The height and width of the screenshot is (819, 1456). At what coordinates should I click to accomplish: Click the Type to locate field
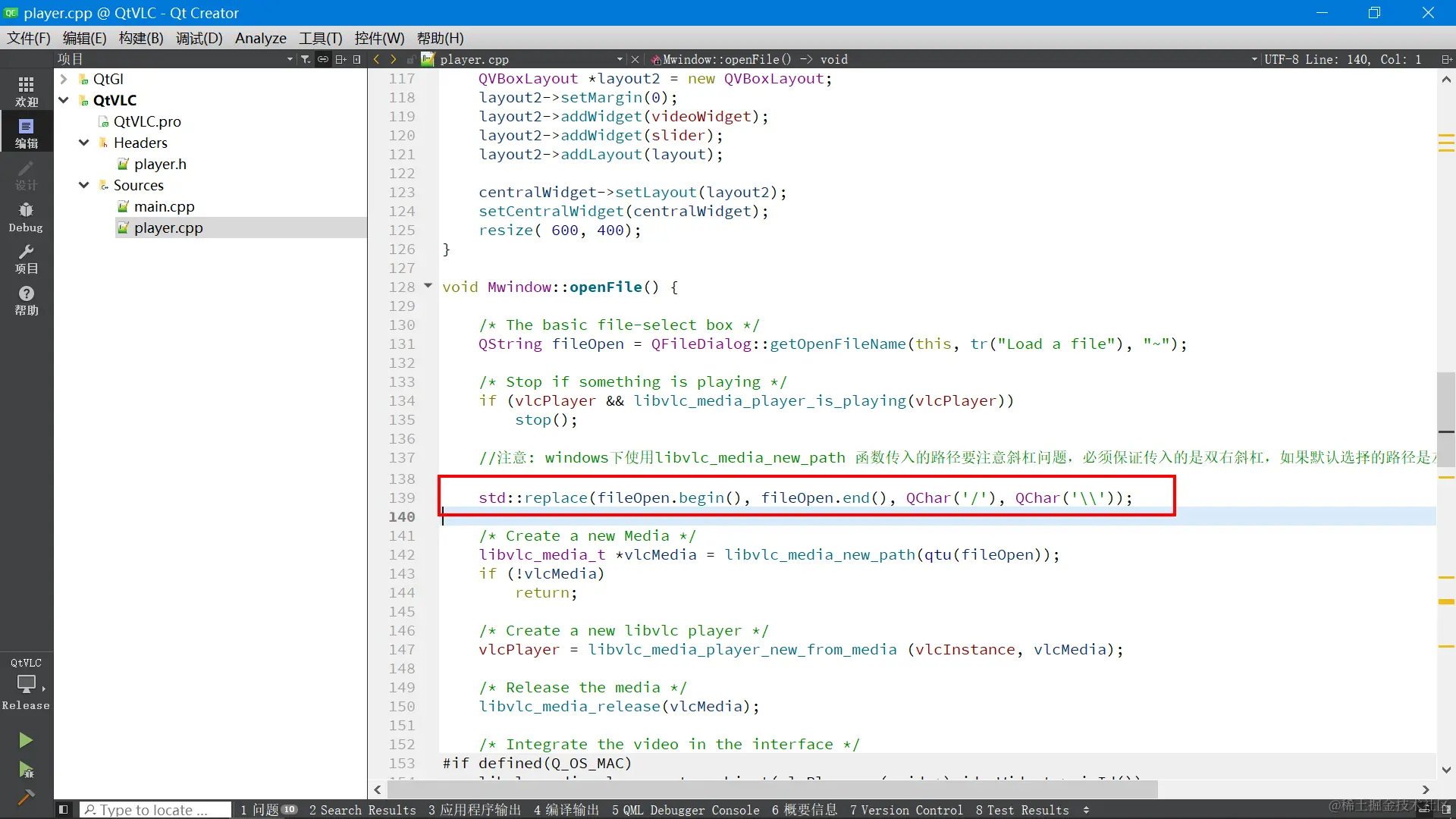pyautogui.click(x=155, y=810)
